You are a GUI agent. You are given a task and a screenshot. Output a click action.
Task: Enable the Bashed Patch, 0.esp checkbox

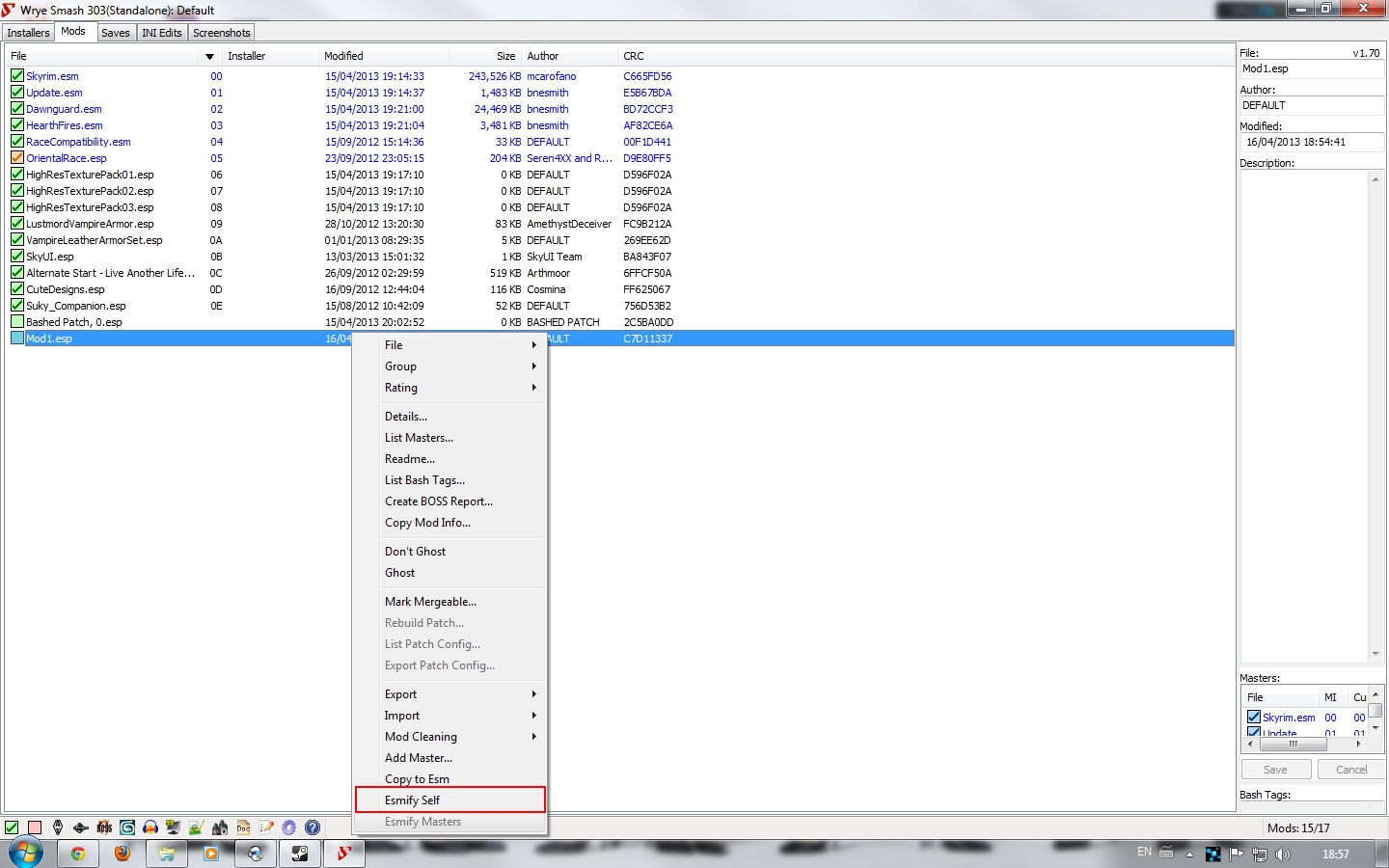(x=17, y=322)
